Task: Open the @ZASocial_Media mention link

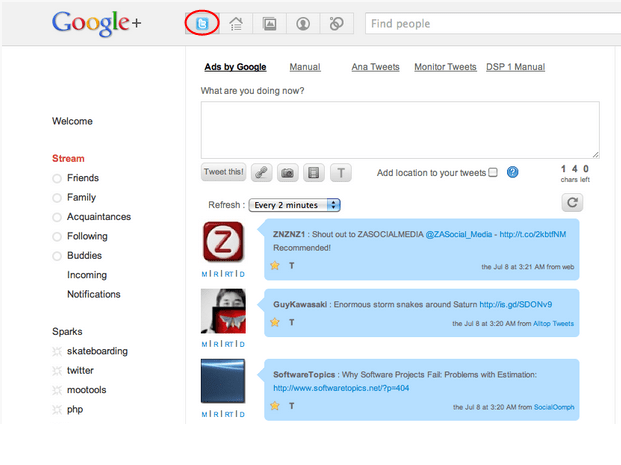Action: coord(459,234)
